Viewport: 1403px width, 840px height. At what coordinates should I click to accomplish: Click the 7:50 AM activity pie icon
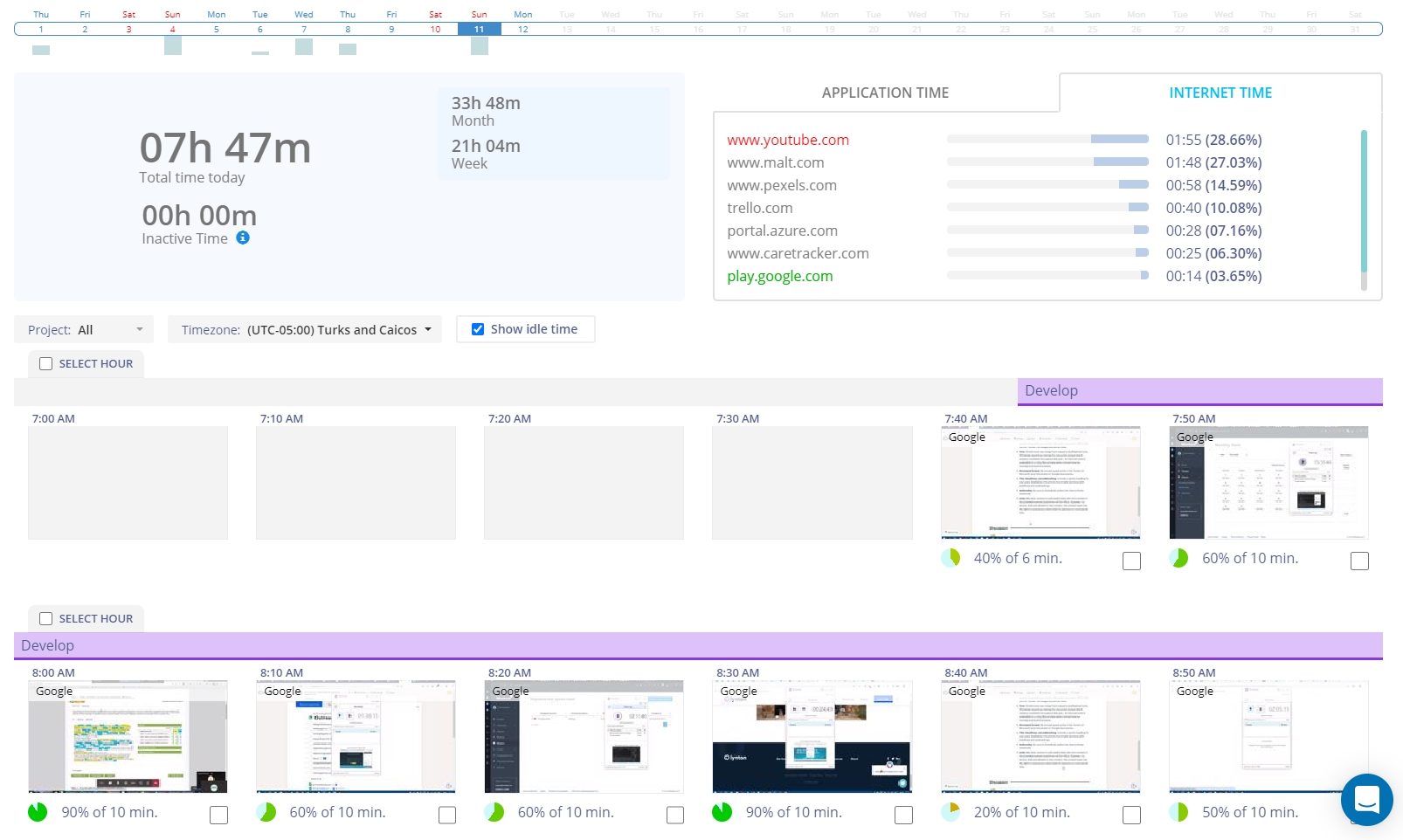click(1178, 558)
